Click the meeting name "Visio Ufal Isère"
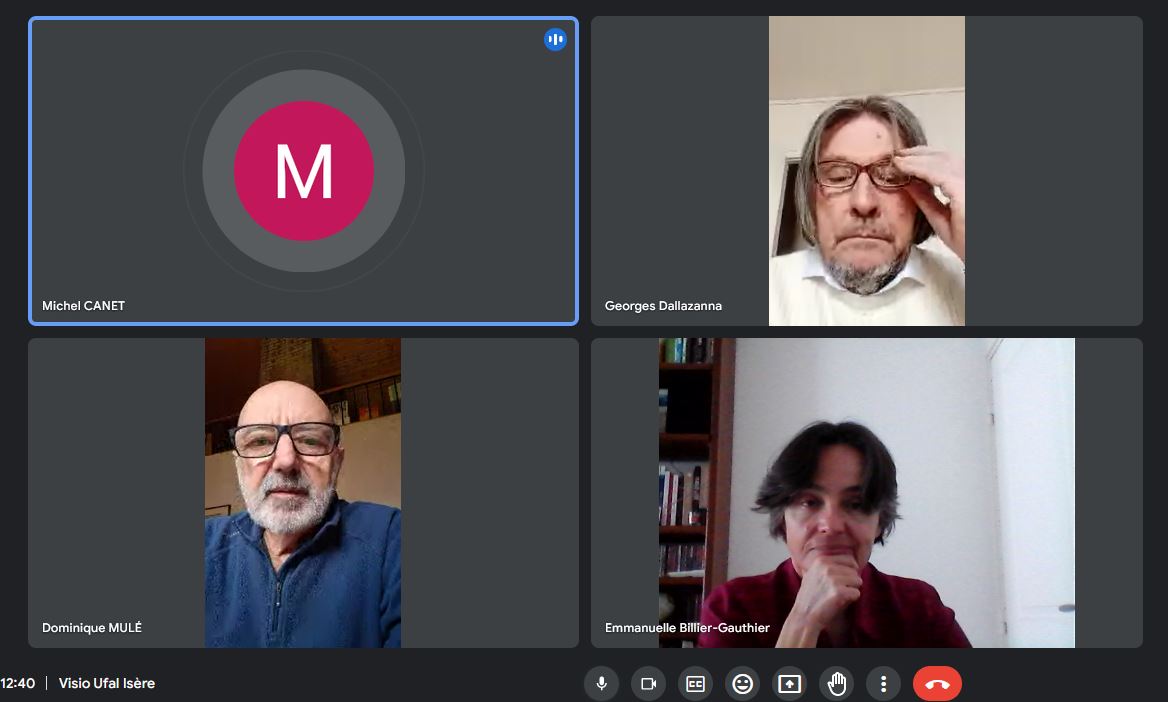This screenshot has width=1168, height=702. coord(107,684)
